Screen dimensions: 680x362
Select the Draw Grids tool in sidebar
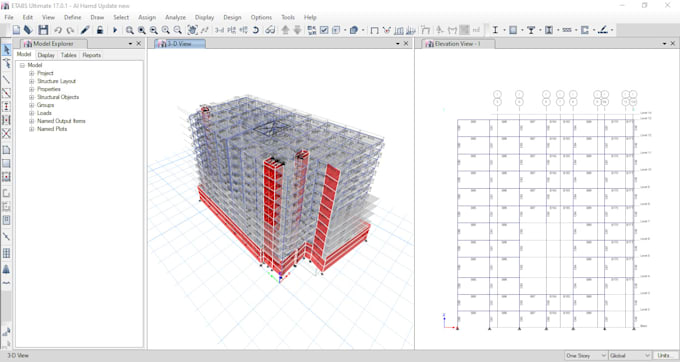click(x=7, y=253)
